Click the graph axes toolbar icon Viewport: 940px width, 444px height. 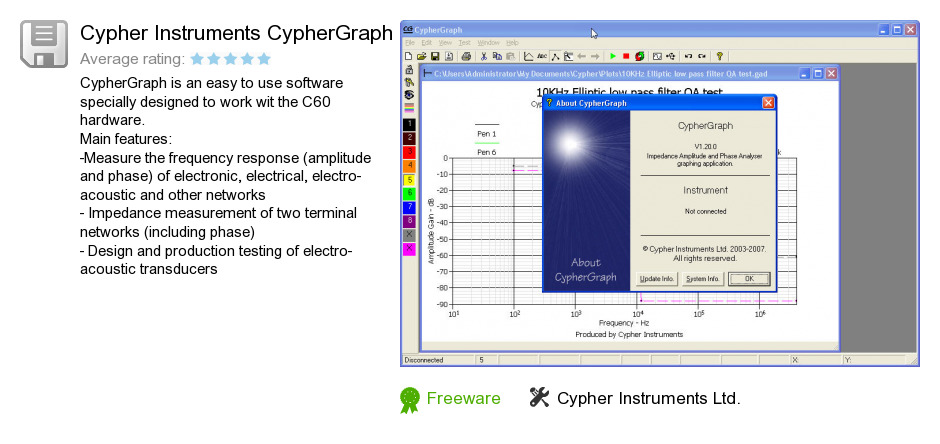[x=528, y=56]
